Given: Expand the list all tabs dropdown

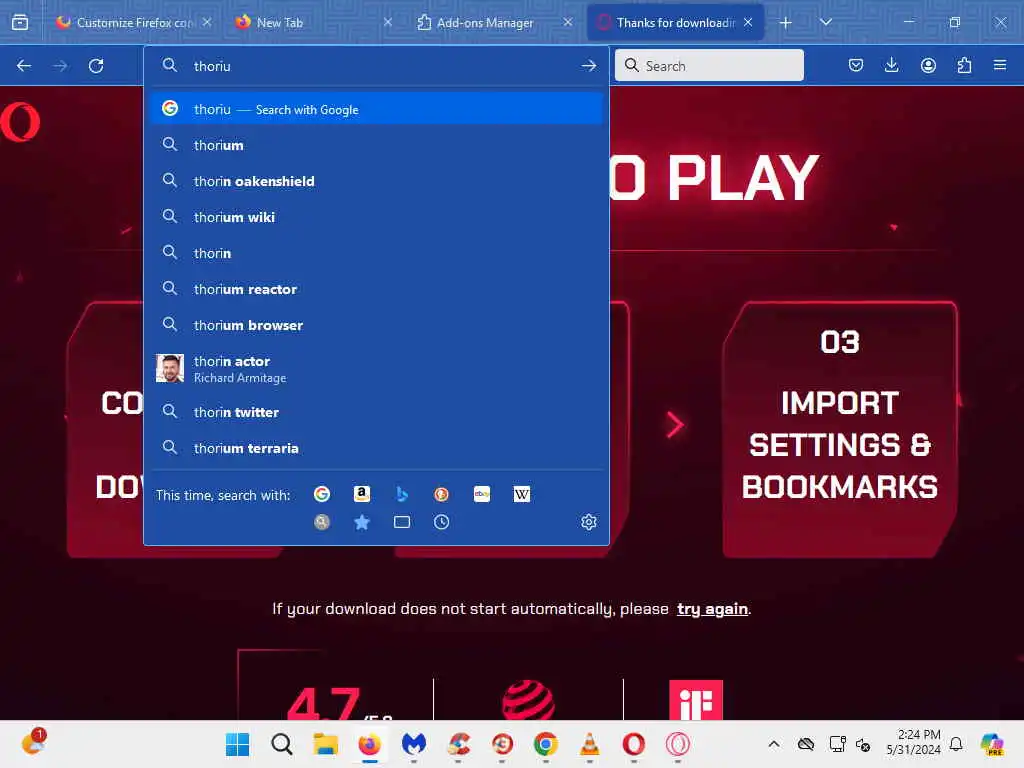Looking at the screenshot, I should 825,22.
